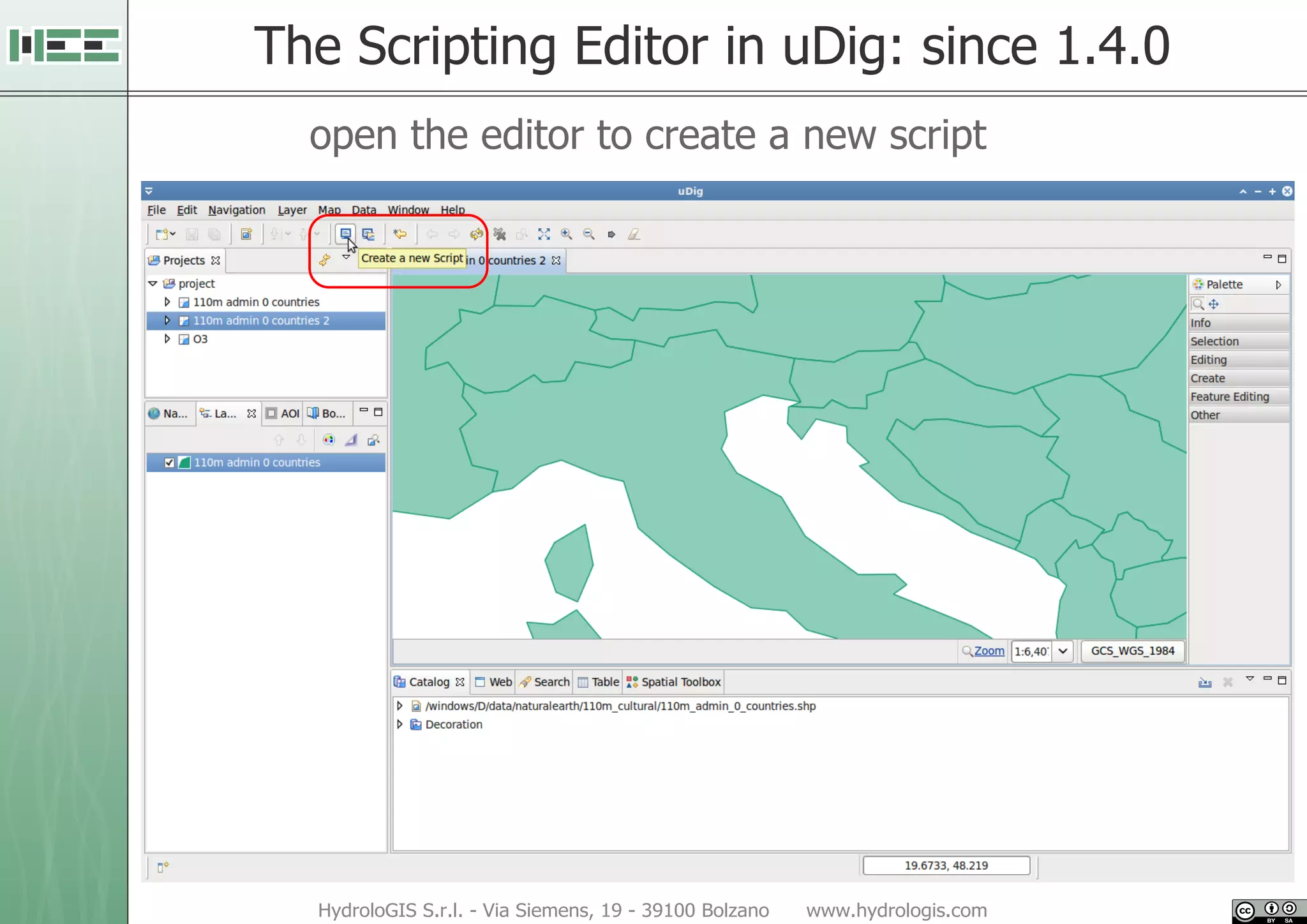Open the Edit menu
This screenshot has width=1307, height=924.
click(187, 210)
